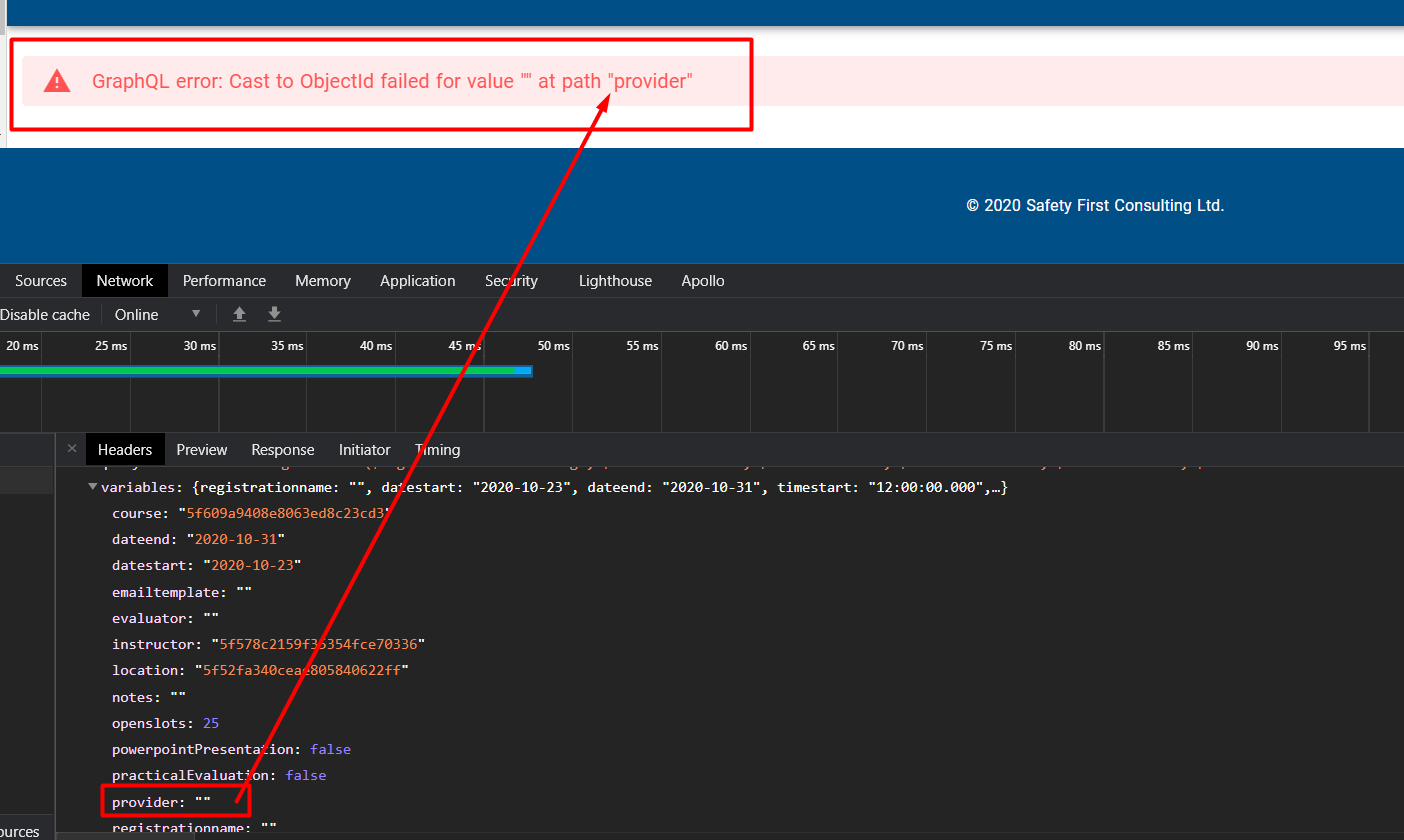Close the request details pane
This screenshot has width=1404, height=840.
[x=71, y=449]
